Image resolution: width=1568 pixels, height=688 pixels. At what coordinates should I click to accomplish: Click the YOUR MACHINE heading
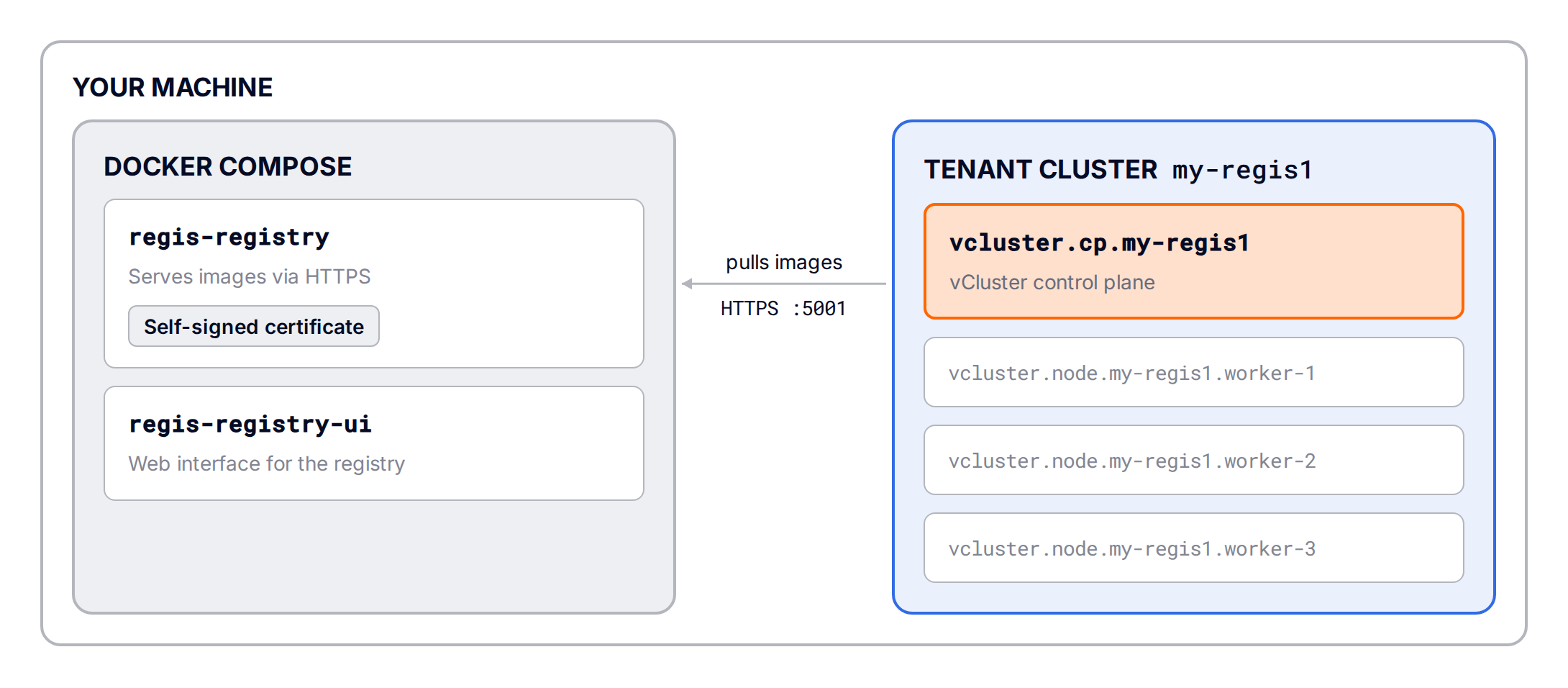pos(173,87)
